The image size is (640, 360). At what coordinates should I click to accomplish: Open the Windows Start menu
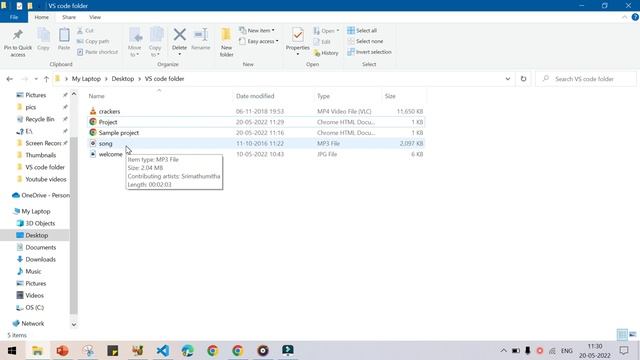(12, 351)
